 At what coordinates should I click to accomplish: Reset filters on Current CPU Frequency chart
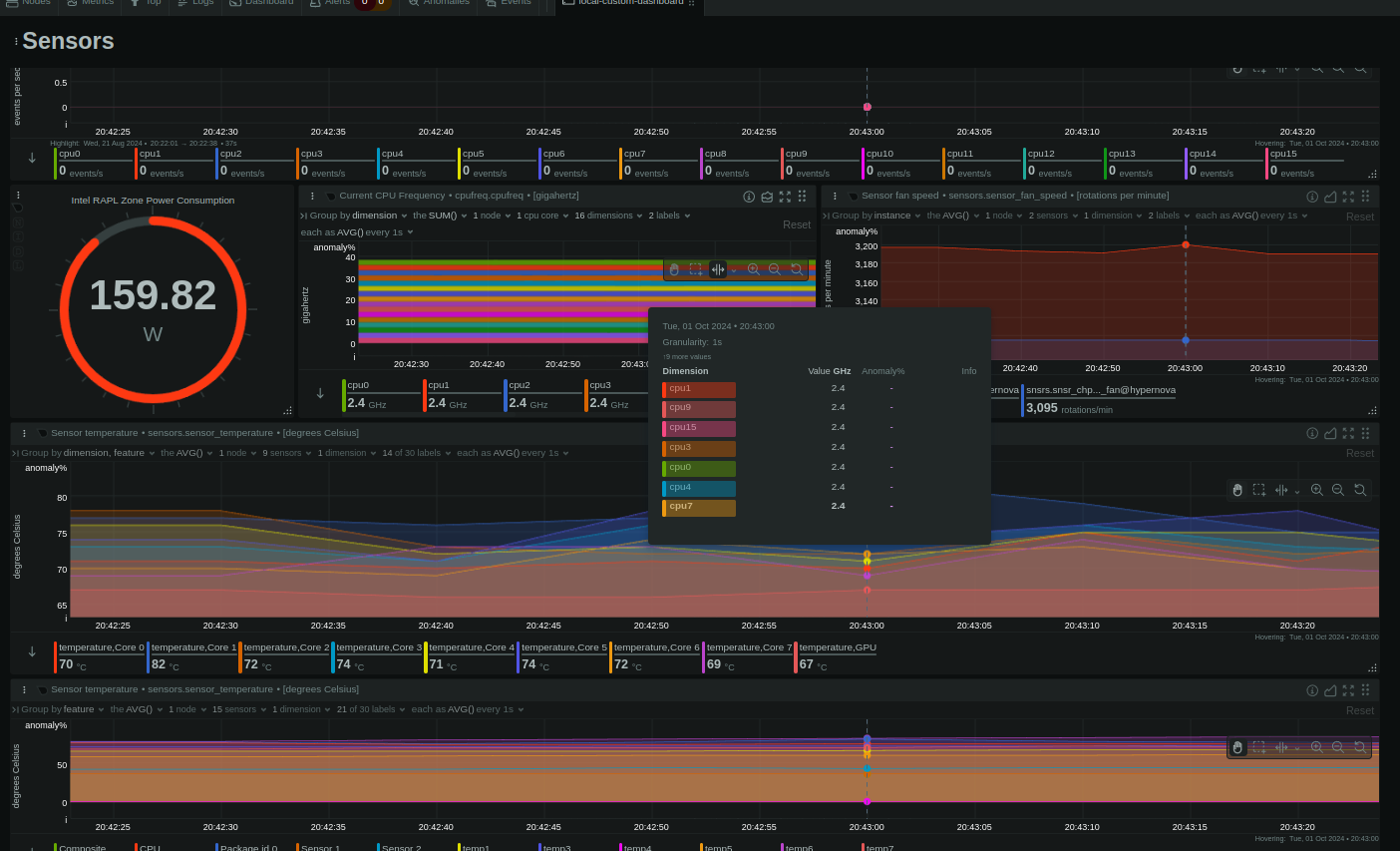click(797, 224)
